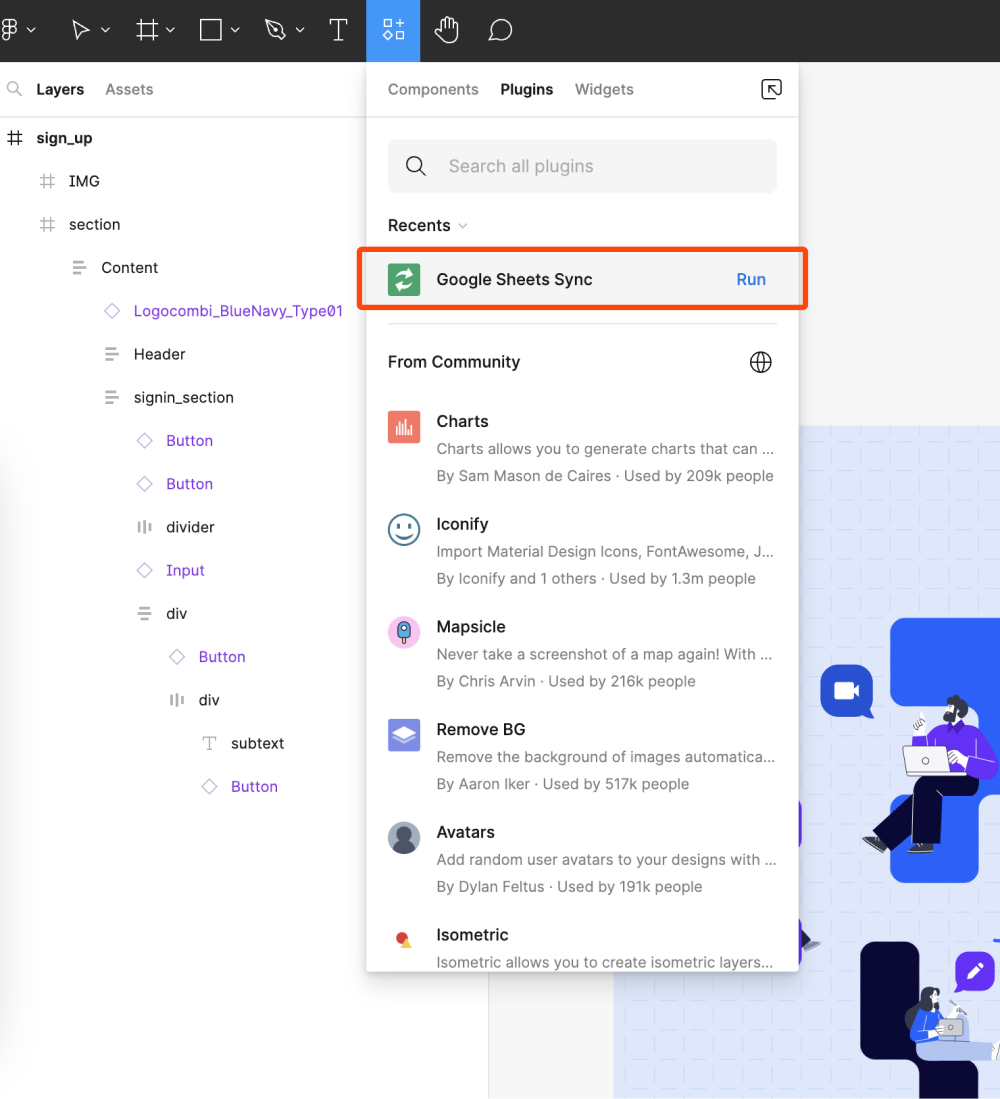Click the purple pencil bubble on canvas
This screenshot has height=1099, width=1000.
(975, 971)
